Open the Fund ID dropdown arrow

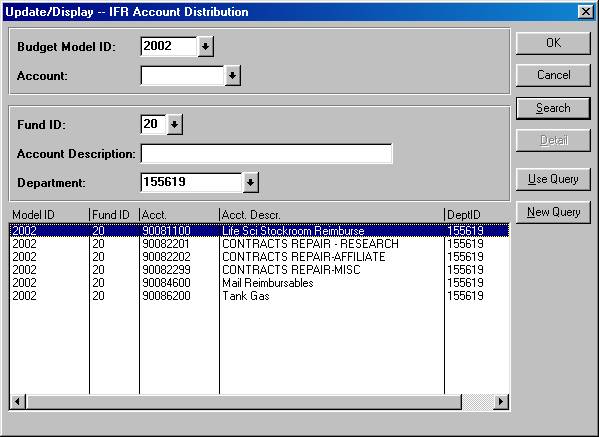pos(175,124)
